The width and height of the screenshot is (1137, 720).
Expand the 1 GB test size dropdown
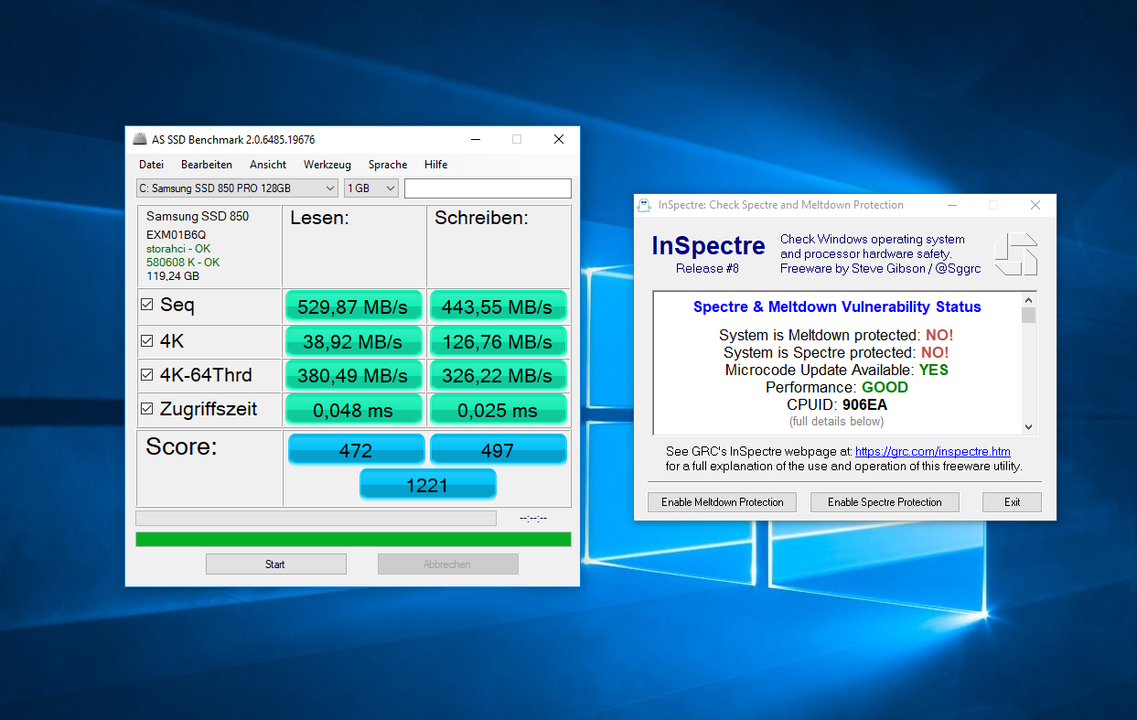(371, 189)
